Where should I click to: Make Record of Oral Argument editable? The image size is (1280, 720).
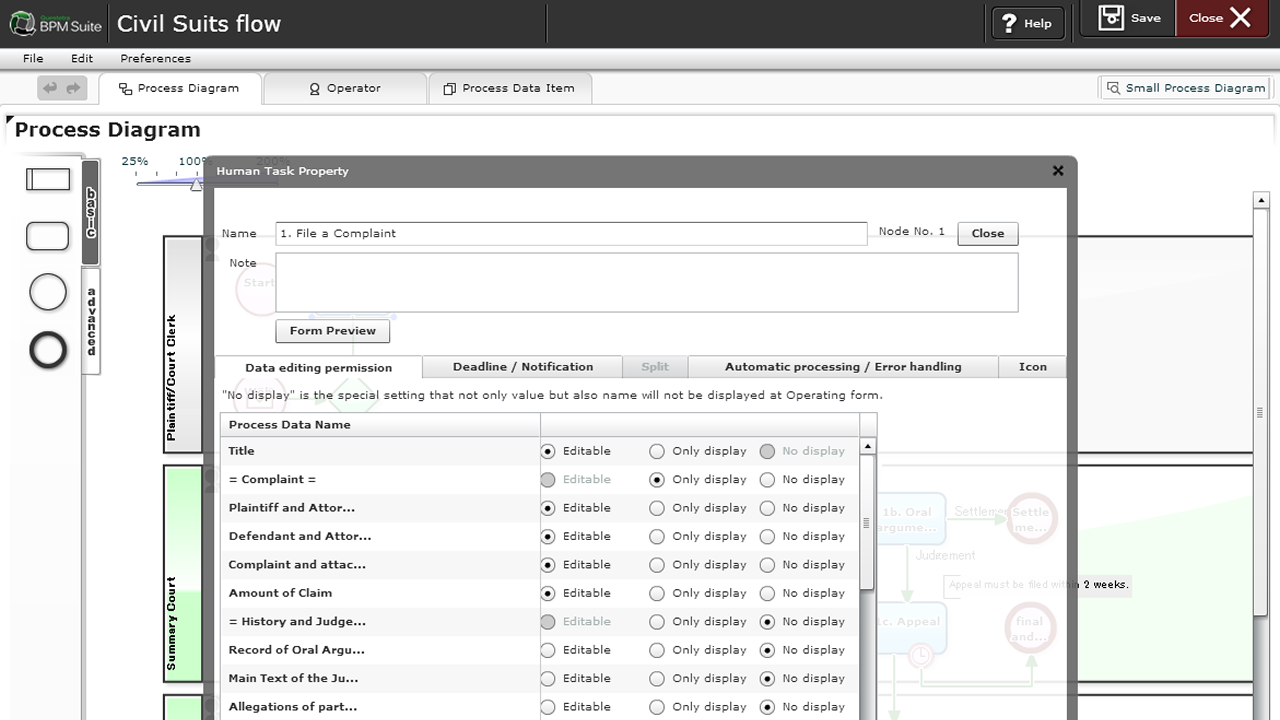click(548, 650)
